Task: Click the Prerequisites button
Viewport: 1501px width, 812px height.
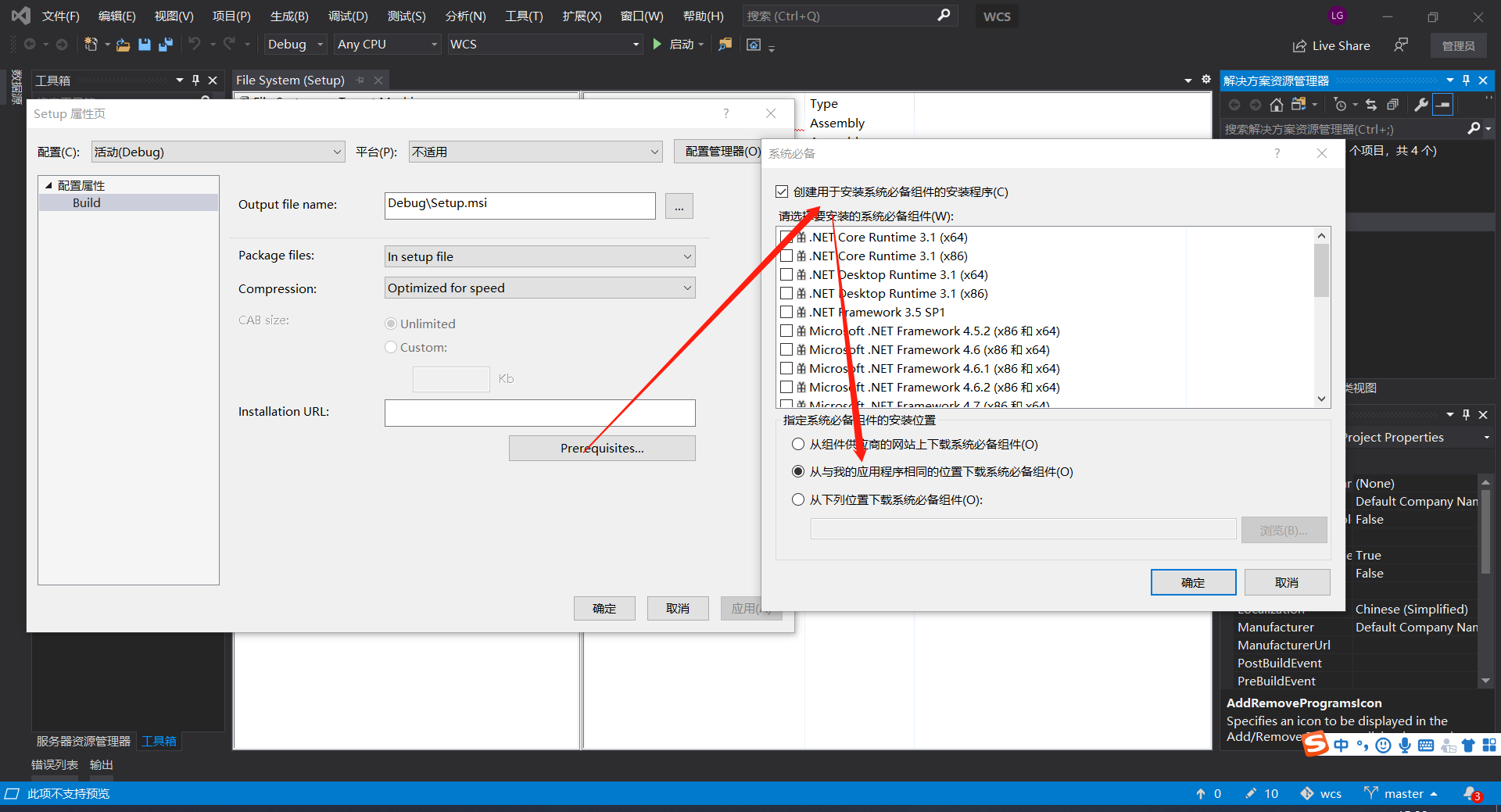Action: 602,448
